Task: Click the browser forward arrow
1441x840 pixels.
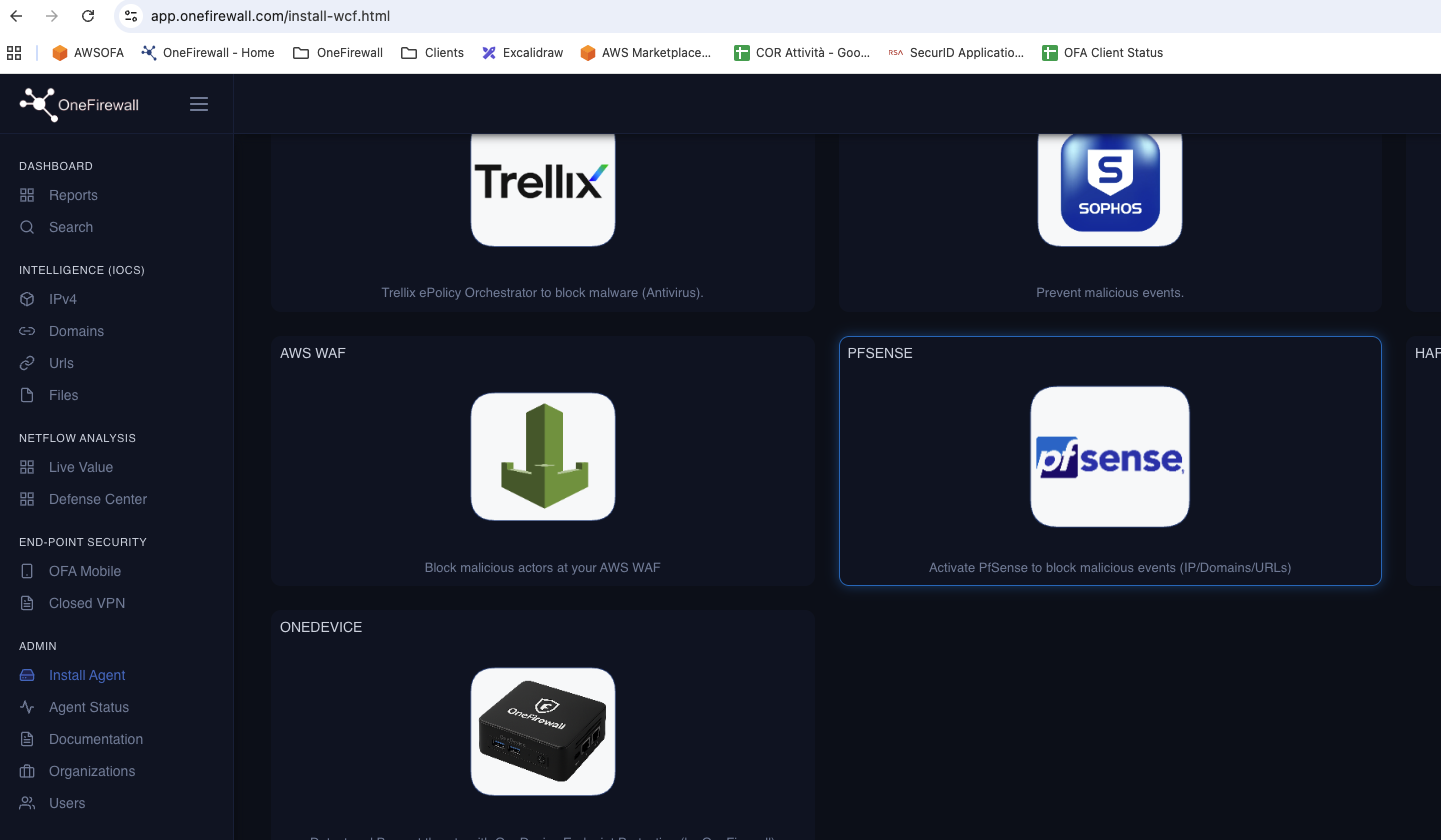Action: [52, 16]
